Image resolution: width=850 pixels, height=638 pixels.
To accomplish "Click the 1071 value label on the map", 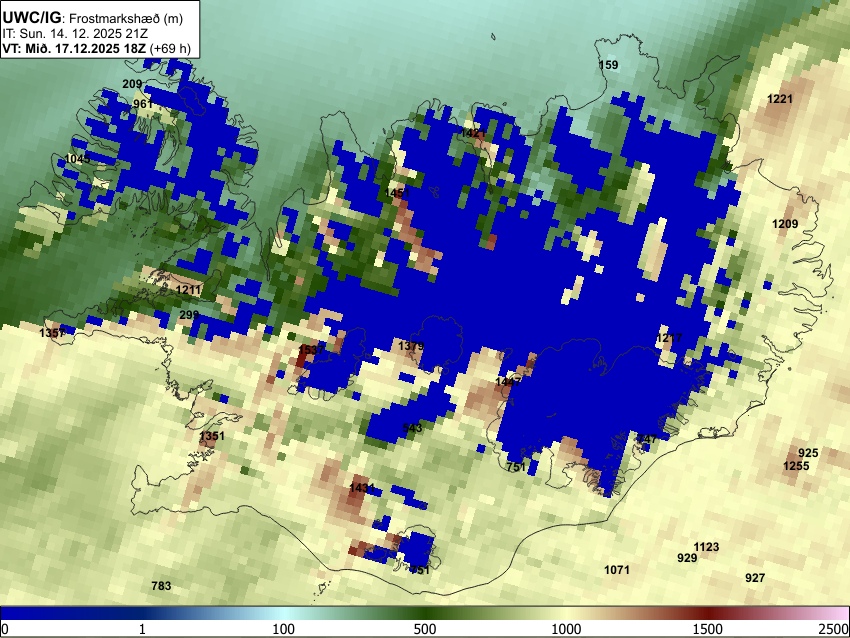I will (x=617, y=570).
